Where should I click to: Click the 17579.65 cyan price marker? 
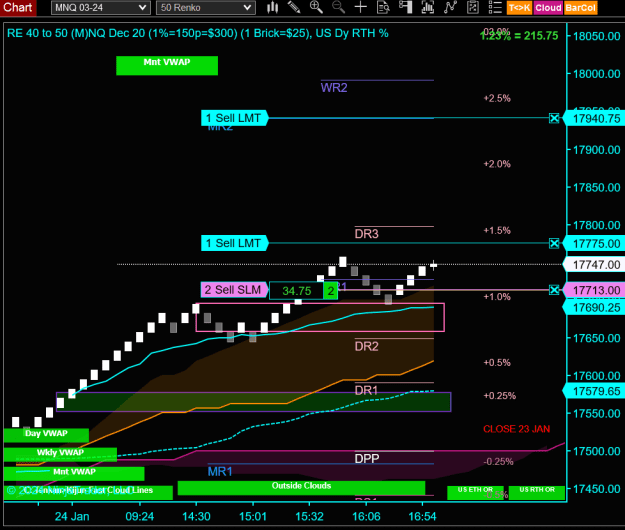(x=594, y=391)
